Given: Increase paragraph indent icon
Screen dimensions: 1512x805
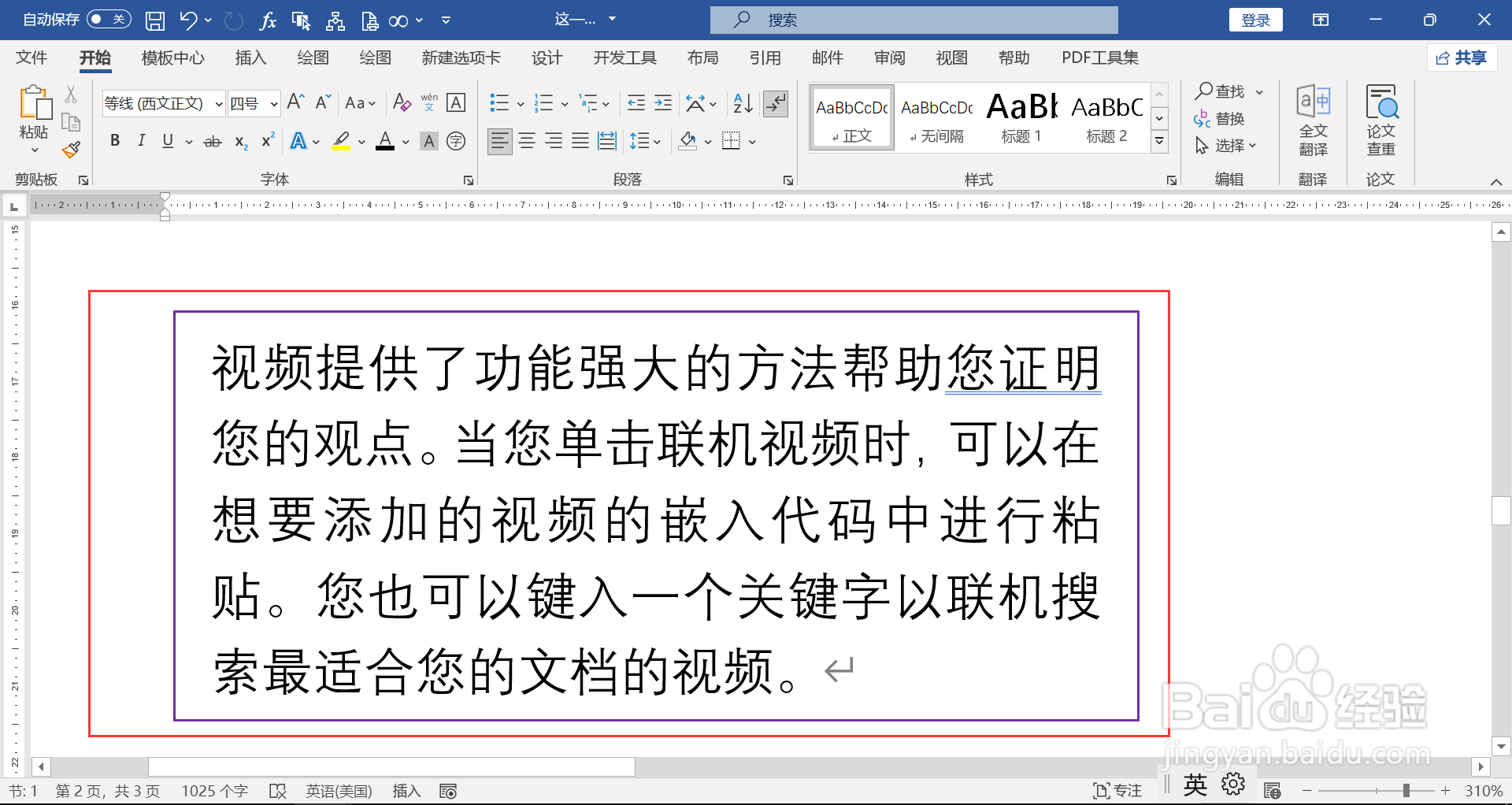Looking at the screenshot, I should pyautogui.click(x=663, y=102).
